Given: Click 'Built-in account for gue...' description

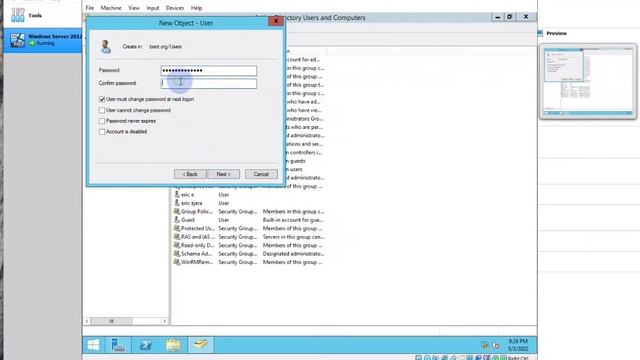Looking at the screenshot, I should (x=293, y=220).
